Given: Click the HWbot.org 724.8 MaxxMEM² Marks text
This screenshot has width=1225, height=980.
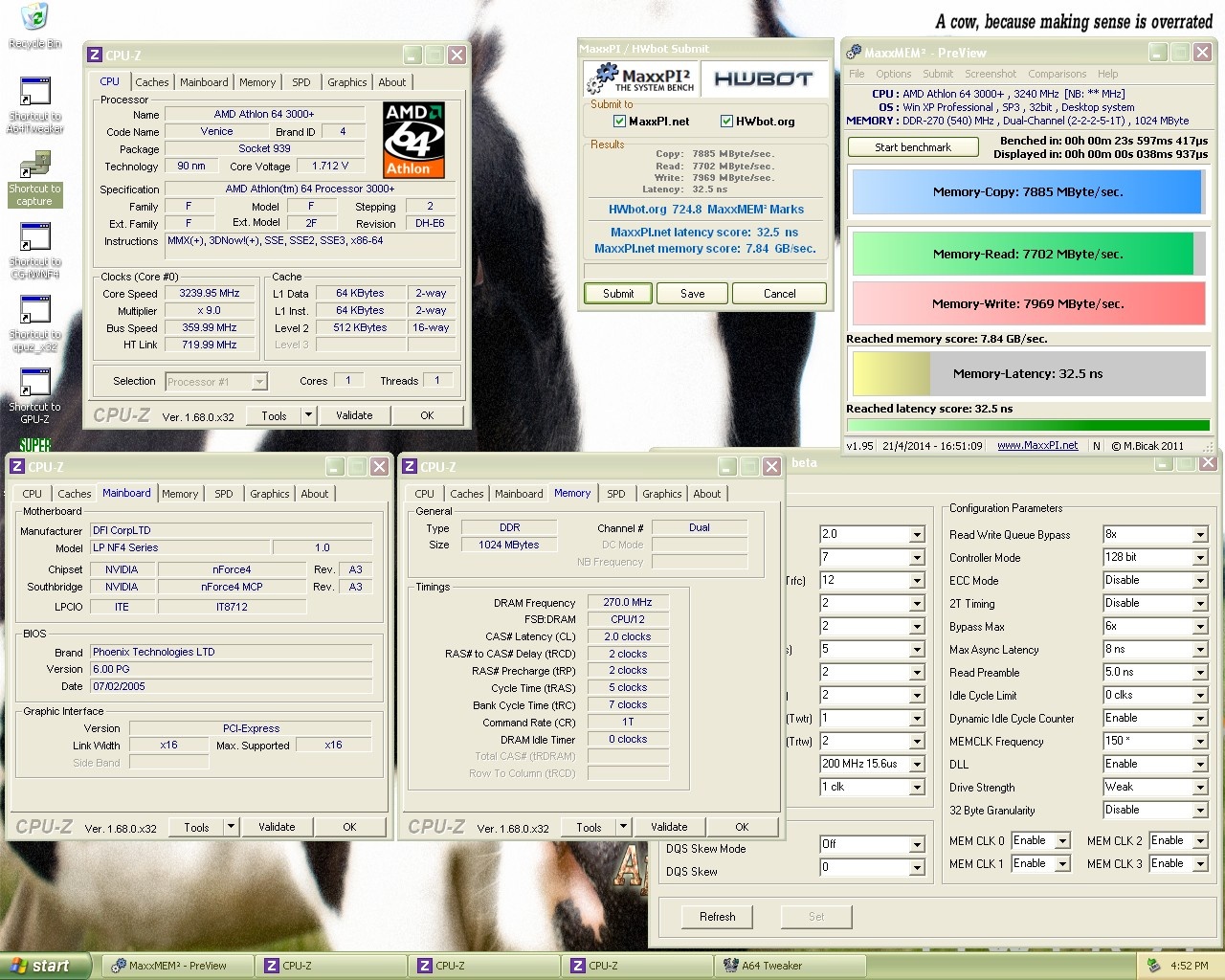Looking at the screenshot, I should coord(706,209).
